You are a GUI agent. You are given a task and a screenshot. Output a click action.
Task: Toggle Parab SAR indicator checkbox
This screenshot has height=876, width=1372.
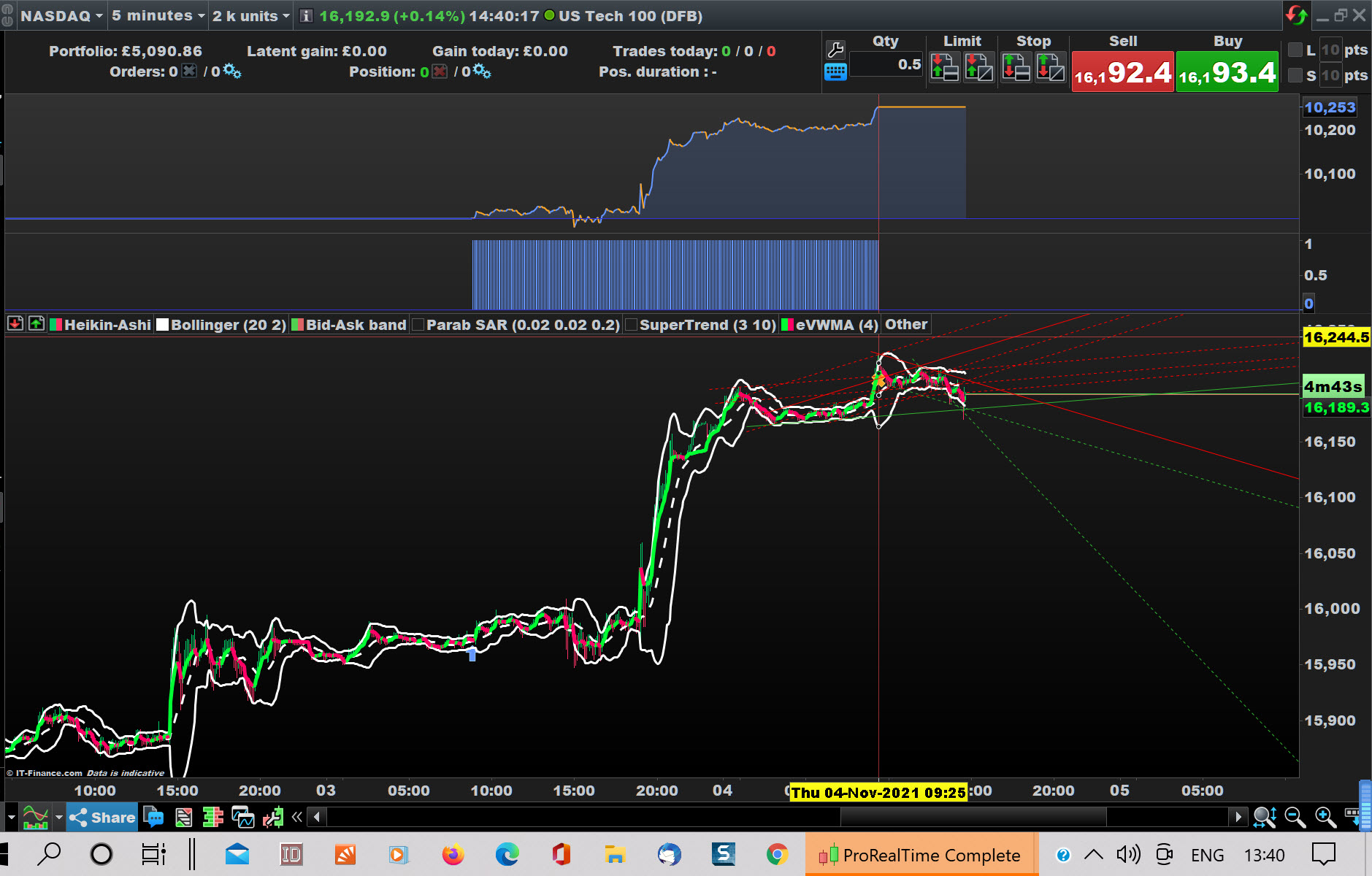(x=418, y=325)
